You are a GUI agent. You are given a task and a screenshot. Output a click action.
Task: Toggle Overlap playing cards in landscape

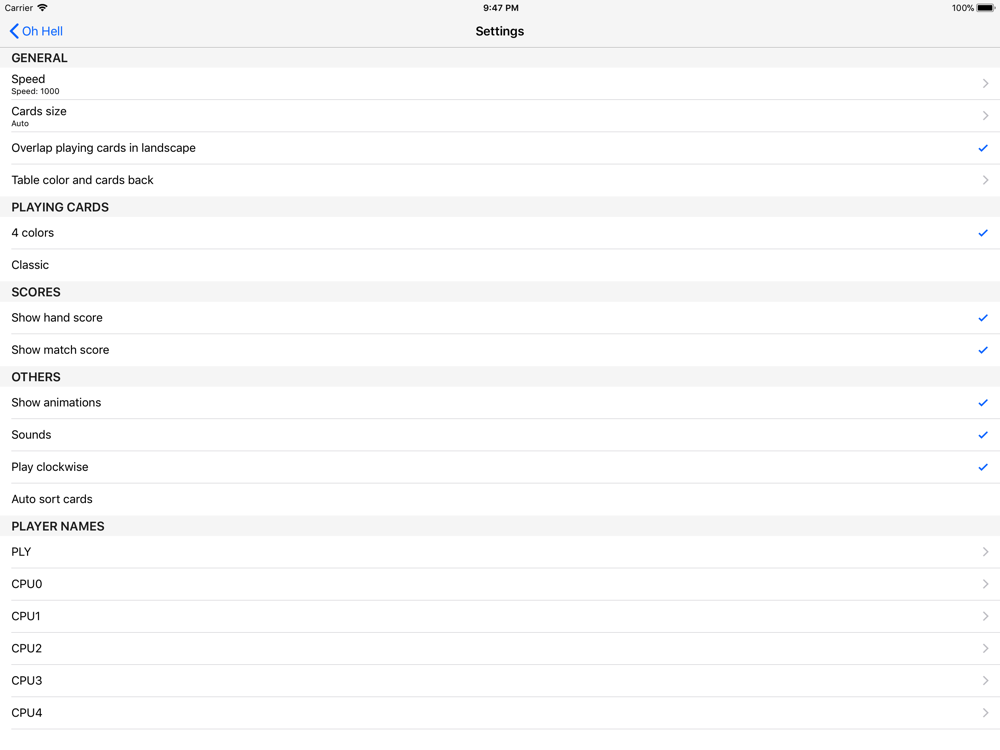[500, 148]
